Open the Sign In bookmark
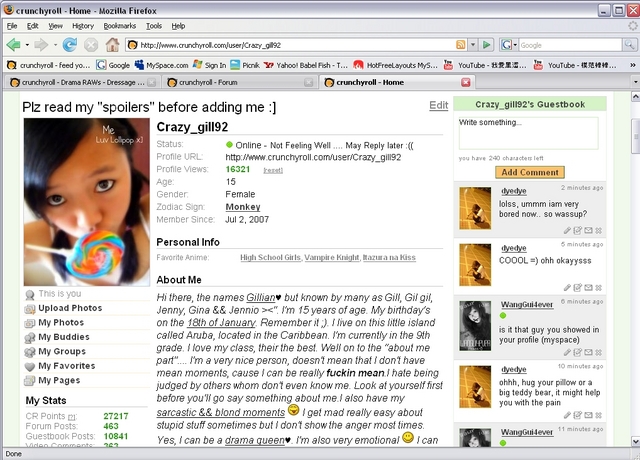This screenshot has width=640, height=460. point(209,65)
